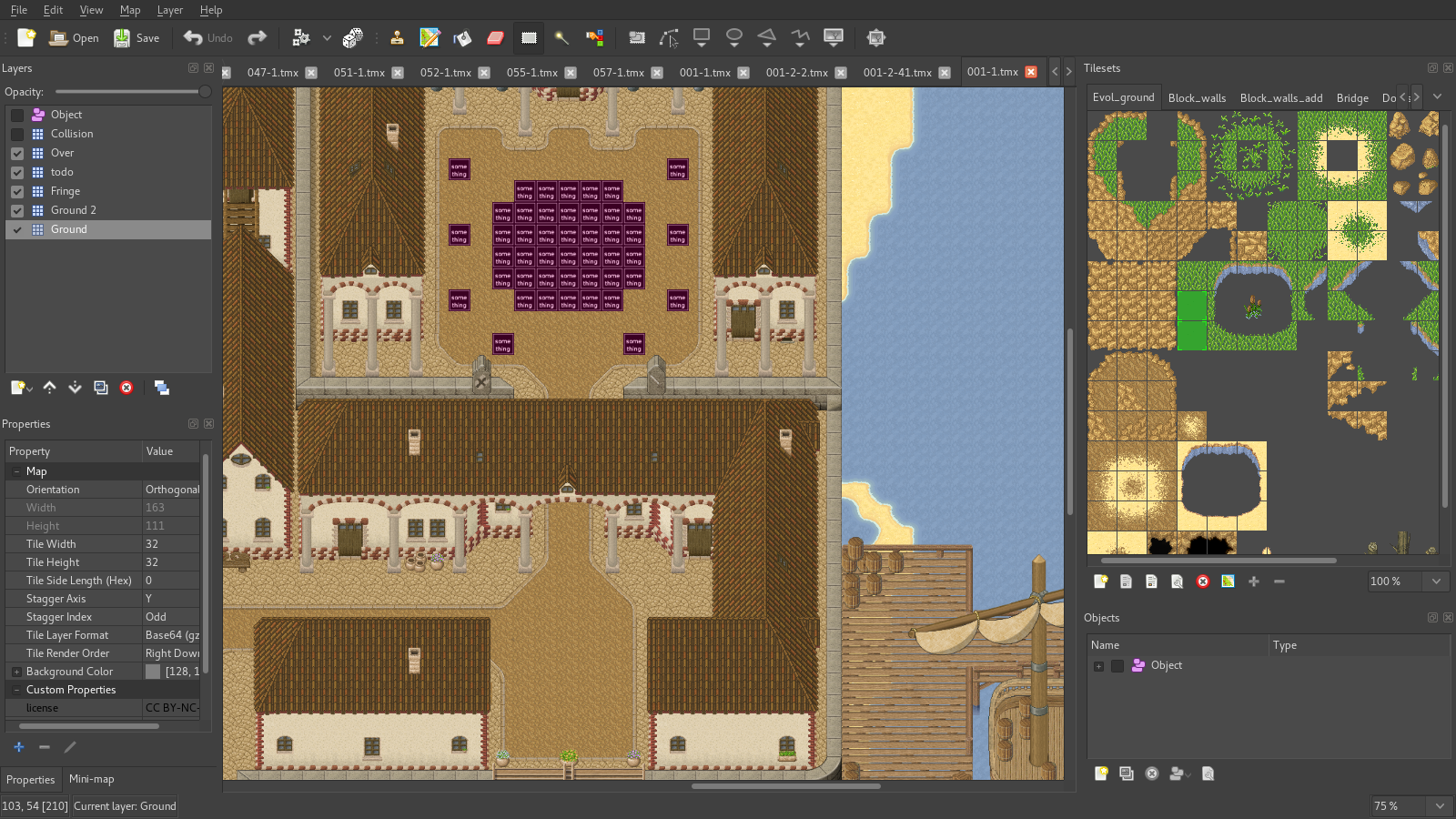This screenshot has width=1456, height=819.
Task: Select the Terrain Brush tool
Action: pos(430,37)
